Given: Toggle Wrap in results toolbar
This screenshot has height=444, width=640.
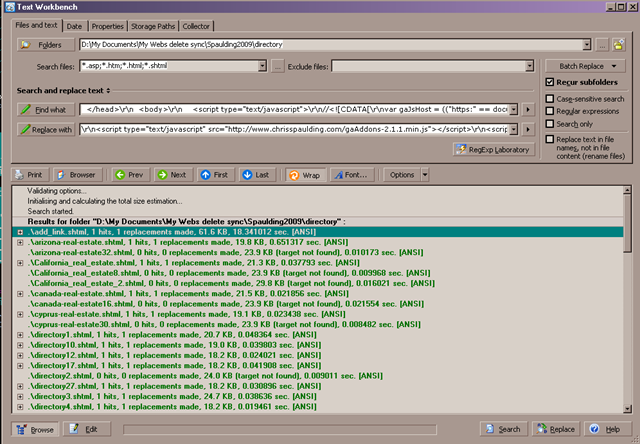Looking at the screenshot, I should coord(305,175).
